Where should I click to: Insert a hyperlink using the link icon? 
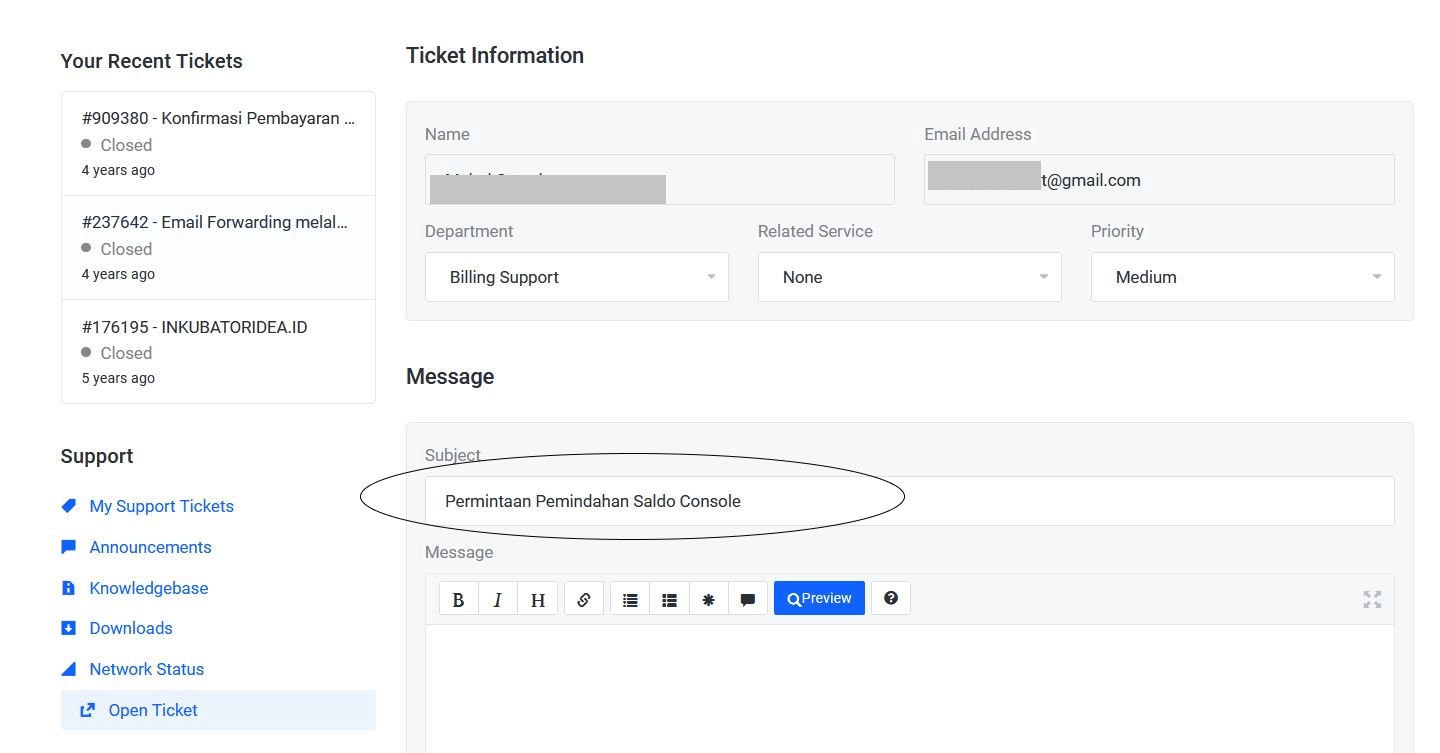tap(585, 598)
